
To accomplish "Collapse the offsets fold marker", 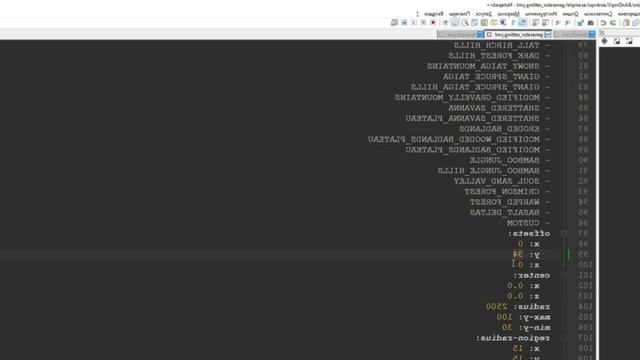I will pyautogui.click(x=564, y=233).
